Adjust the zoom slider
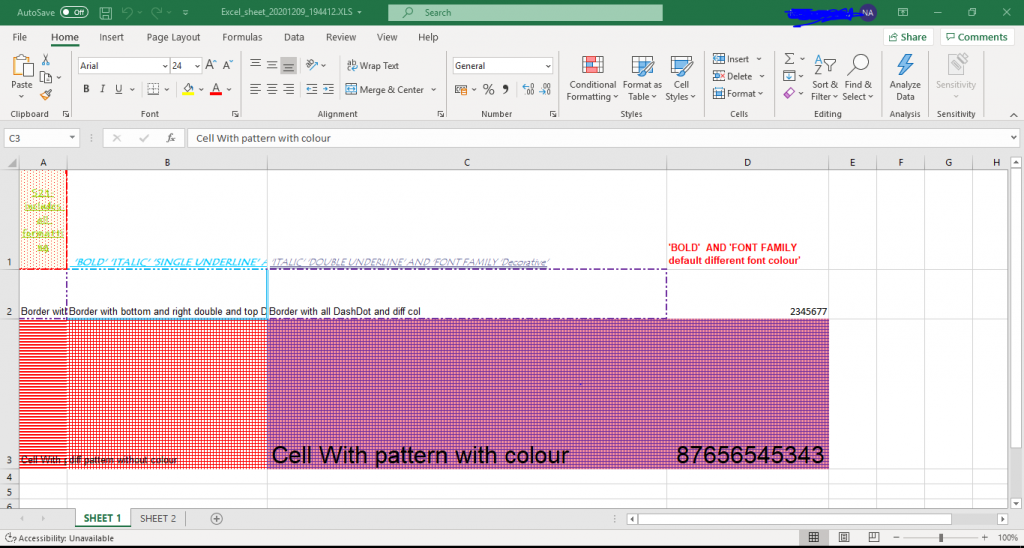The width and height of the screenshot is (1024, 548). 940,538
